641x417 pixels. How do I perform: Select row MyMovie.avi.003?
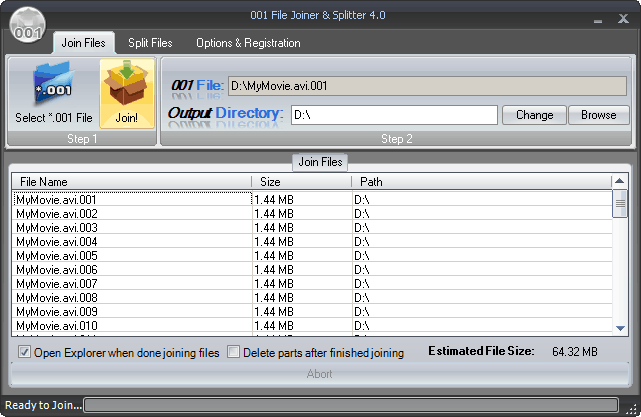[x=313, y=227]
